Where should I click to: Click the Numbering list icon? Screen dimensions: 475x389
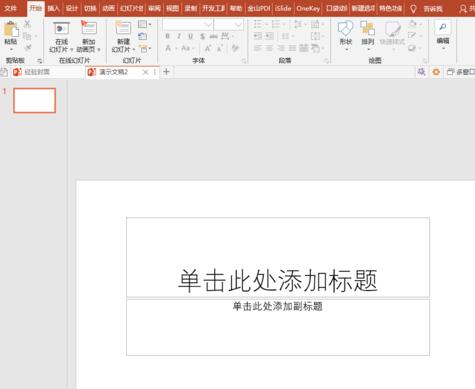(276, 24)
